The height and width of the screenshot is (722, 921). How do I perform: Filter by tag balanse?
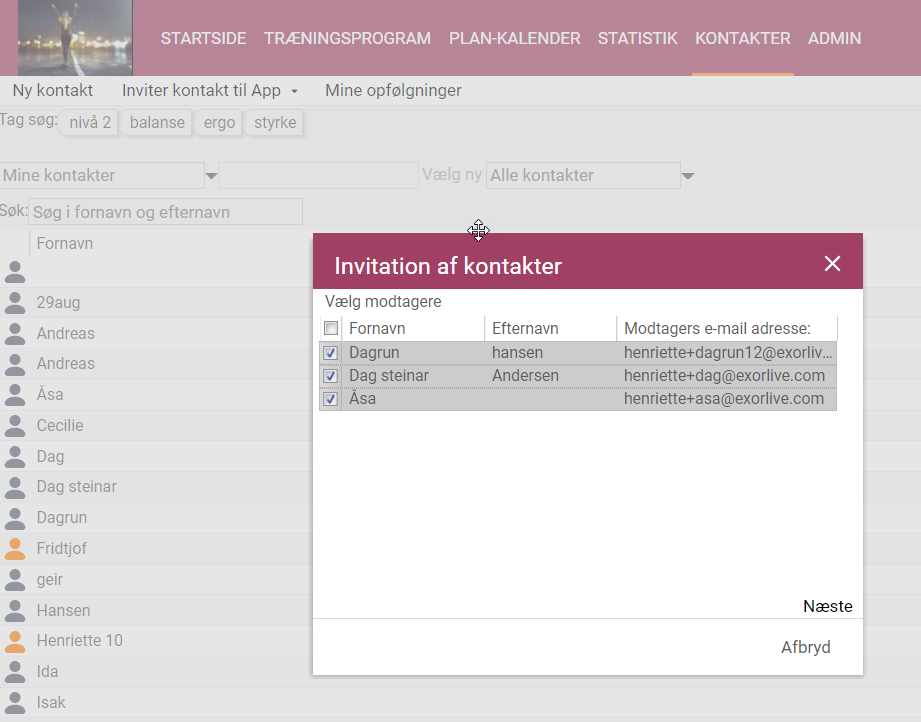[157, 122]
